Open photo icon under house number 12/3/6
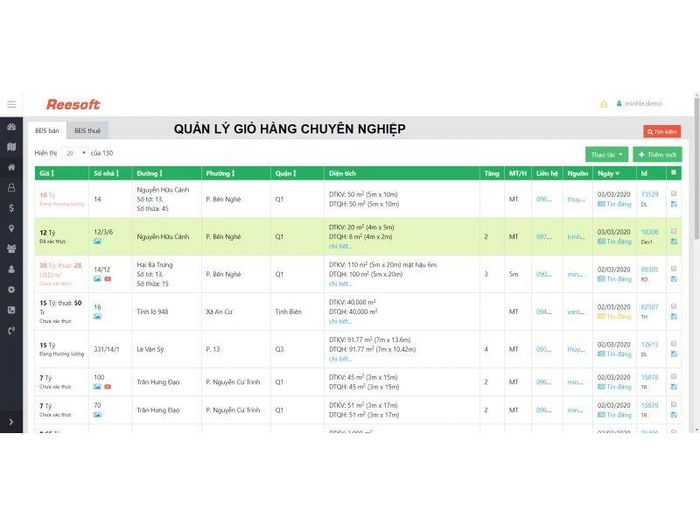This screenshot has width=700, height=525. 97,242
